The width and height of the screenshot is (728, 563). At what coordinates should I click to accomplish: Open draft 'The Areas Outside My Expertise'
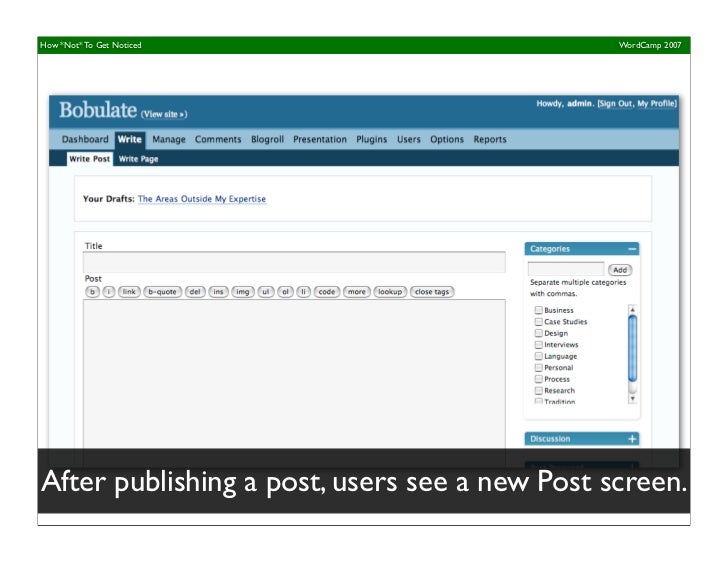[x=202, y=199]
